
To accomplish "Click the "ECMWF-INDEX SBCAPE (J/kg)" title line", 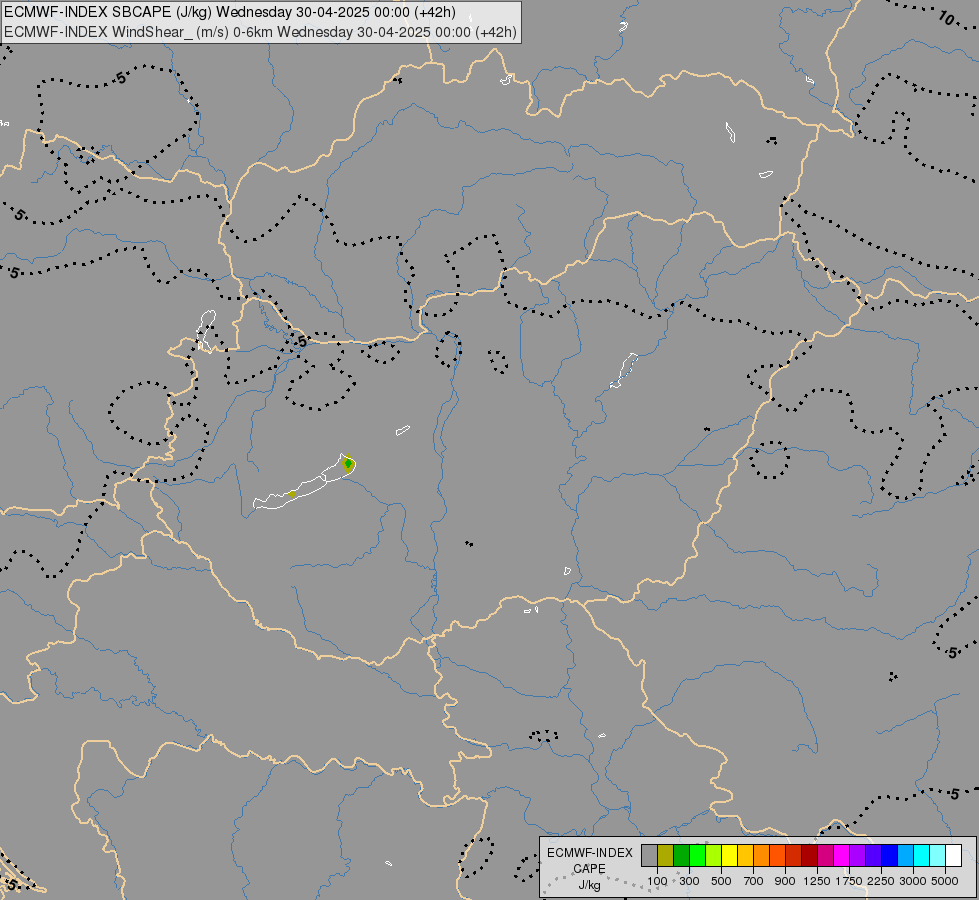I will click(230, 12).
